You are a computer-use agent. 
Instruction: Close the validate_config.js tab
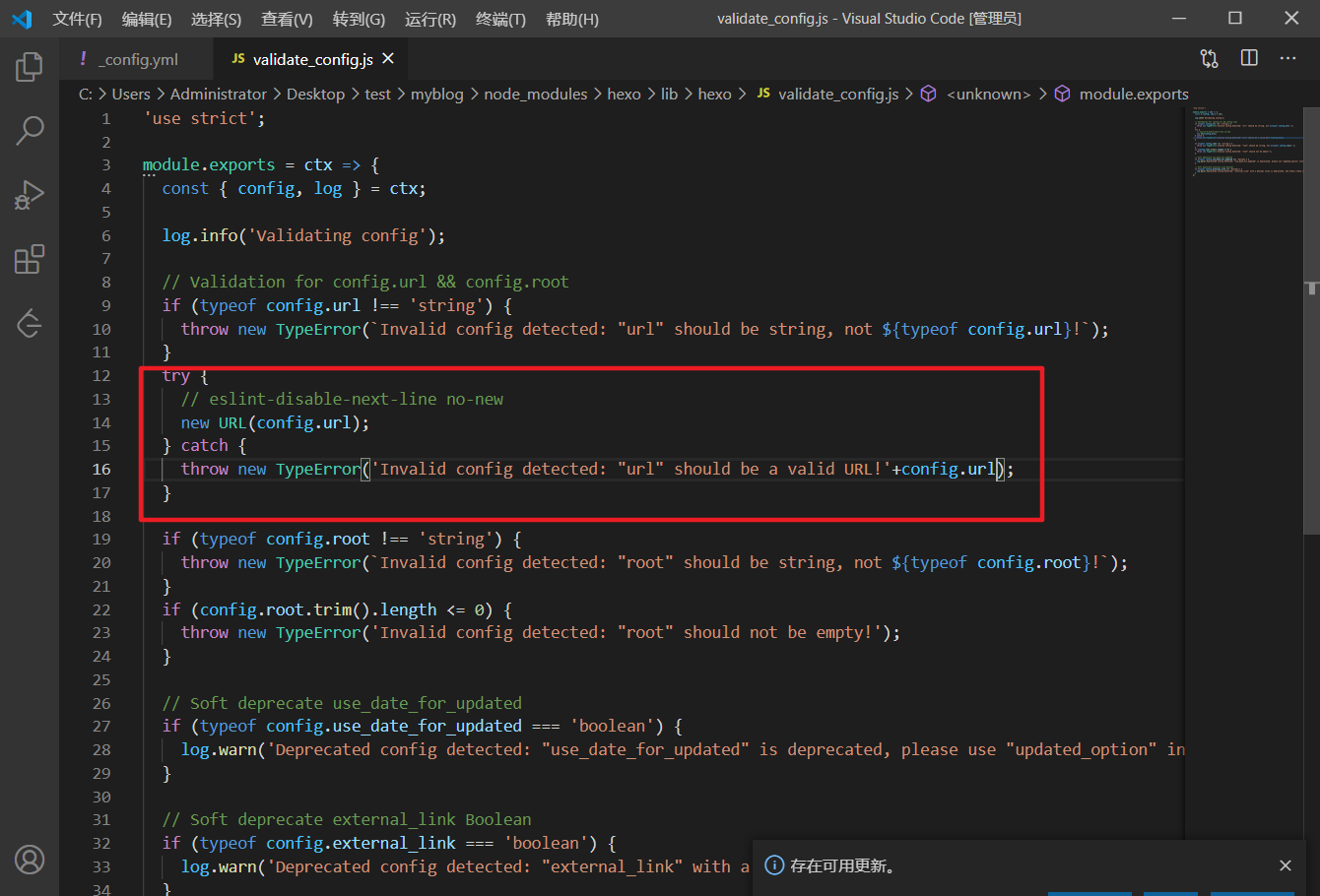(388, 59)
